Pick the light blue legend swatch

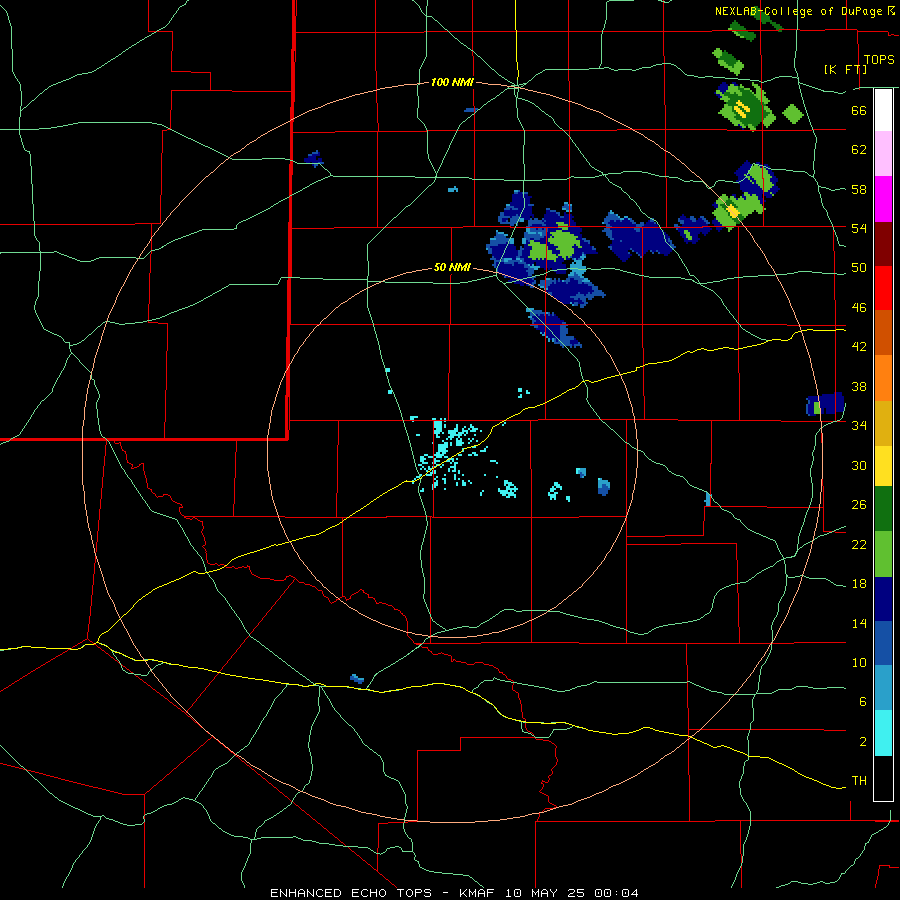pyautogui.click(x=883, y=688)
